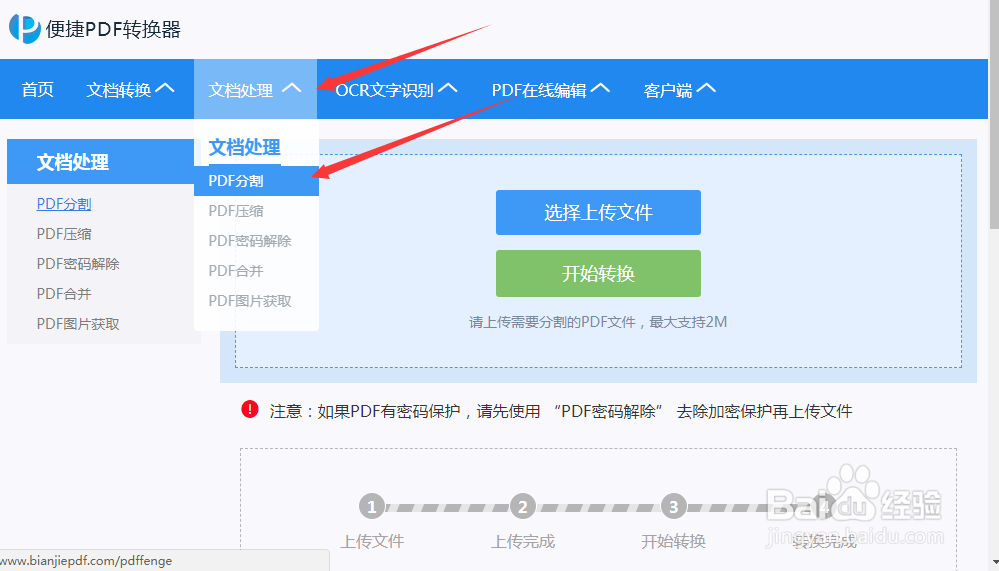Expand chevron next to OCR文字识别
Screen dimensions: 999x571
coord(448,88)
